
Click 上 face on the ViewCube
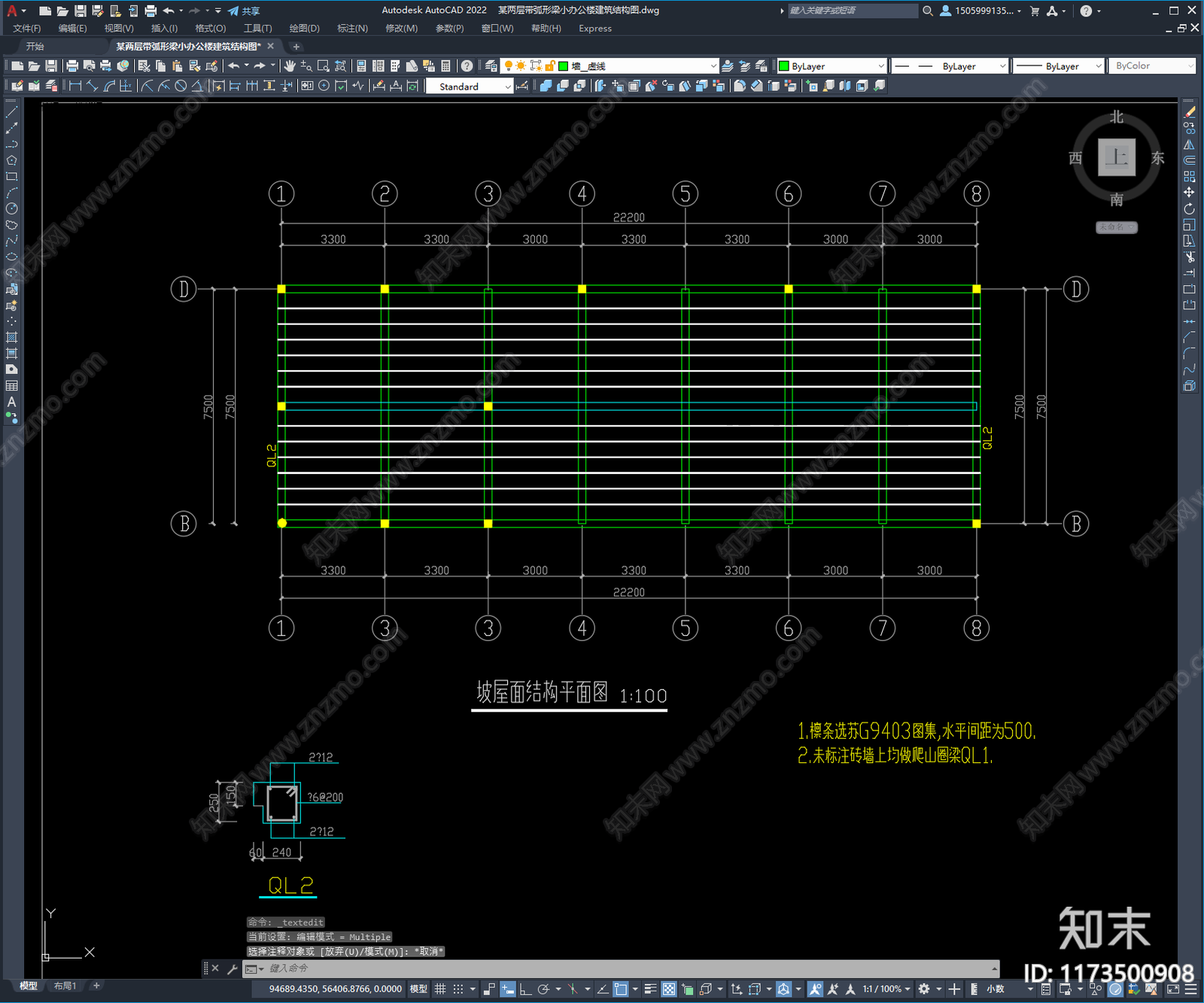click(1117, 157)
